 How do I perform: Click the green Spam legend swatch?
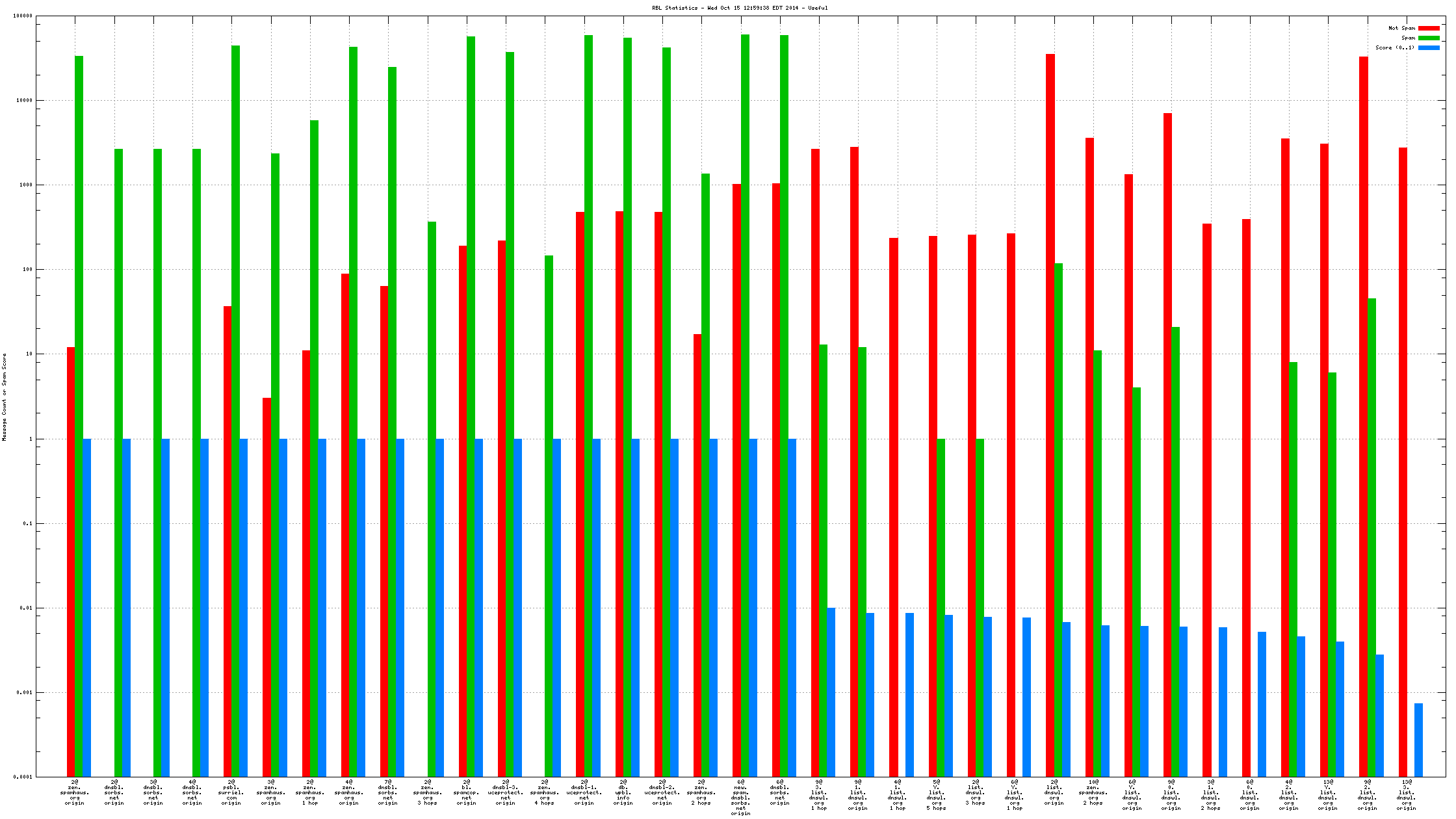coord(1428,38)
